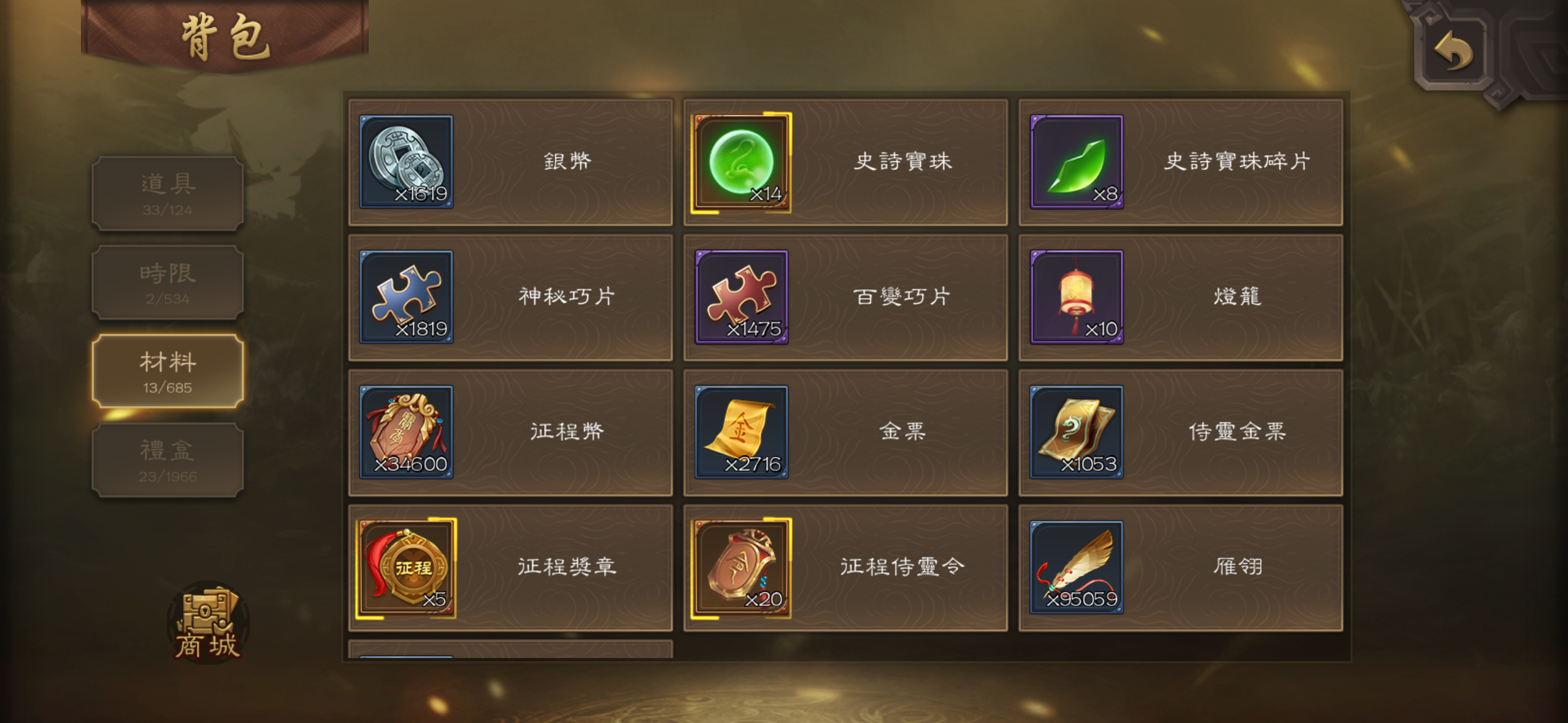Tap the green 史詩寶珠 orb icon
1568x723 pixels.
click(741, 163)
